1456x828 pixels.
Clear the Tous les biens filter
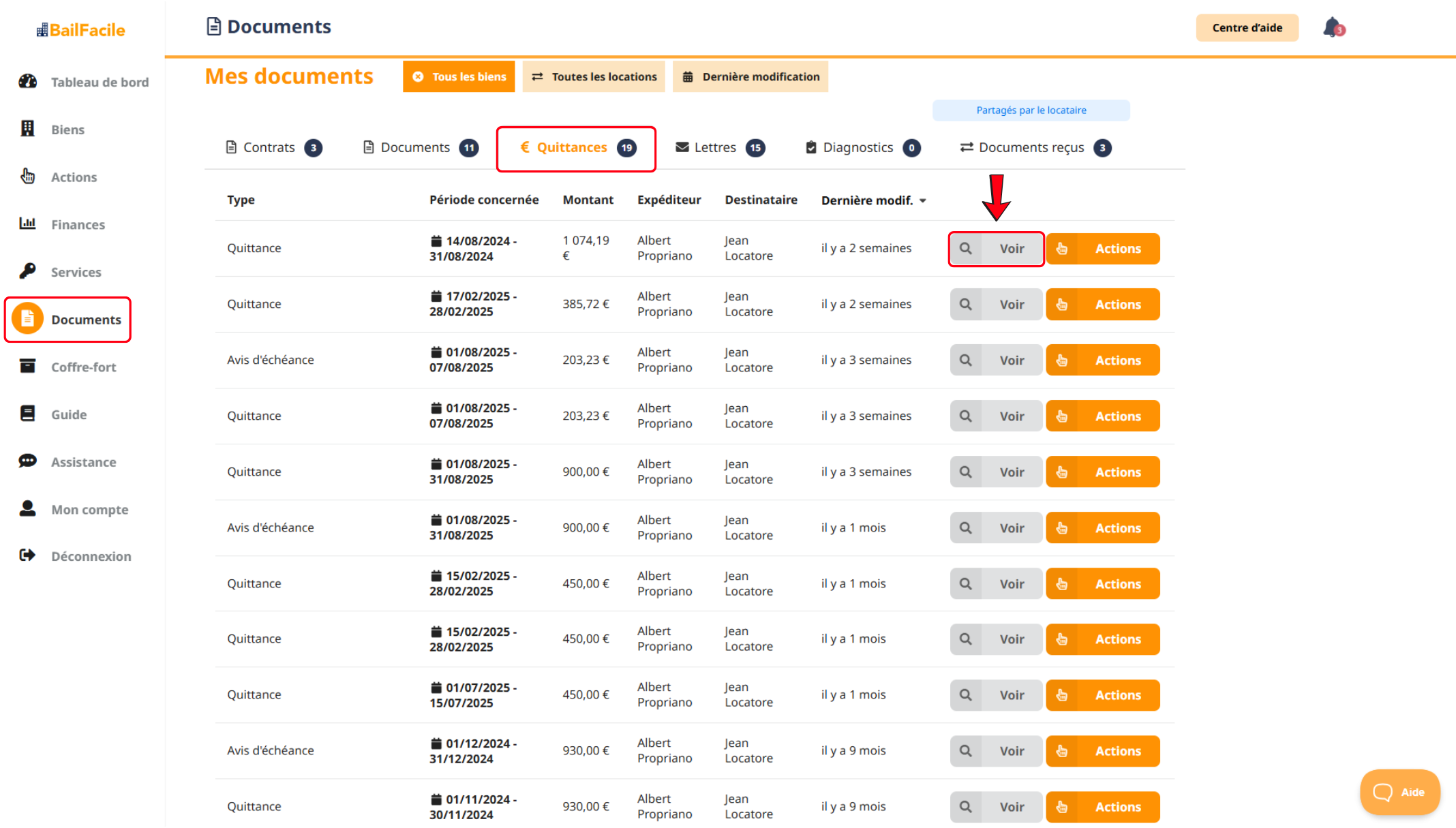tap(419, 77)
